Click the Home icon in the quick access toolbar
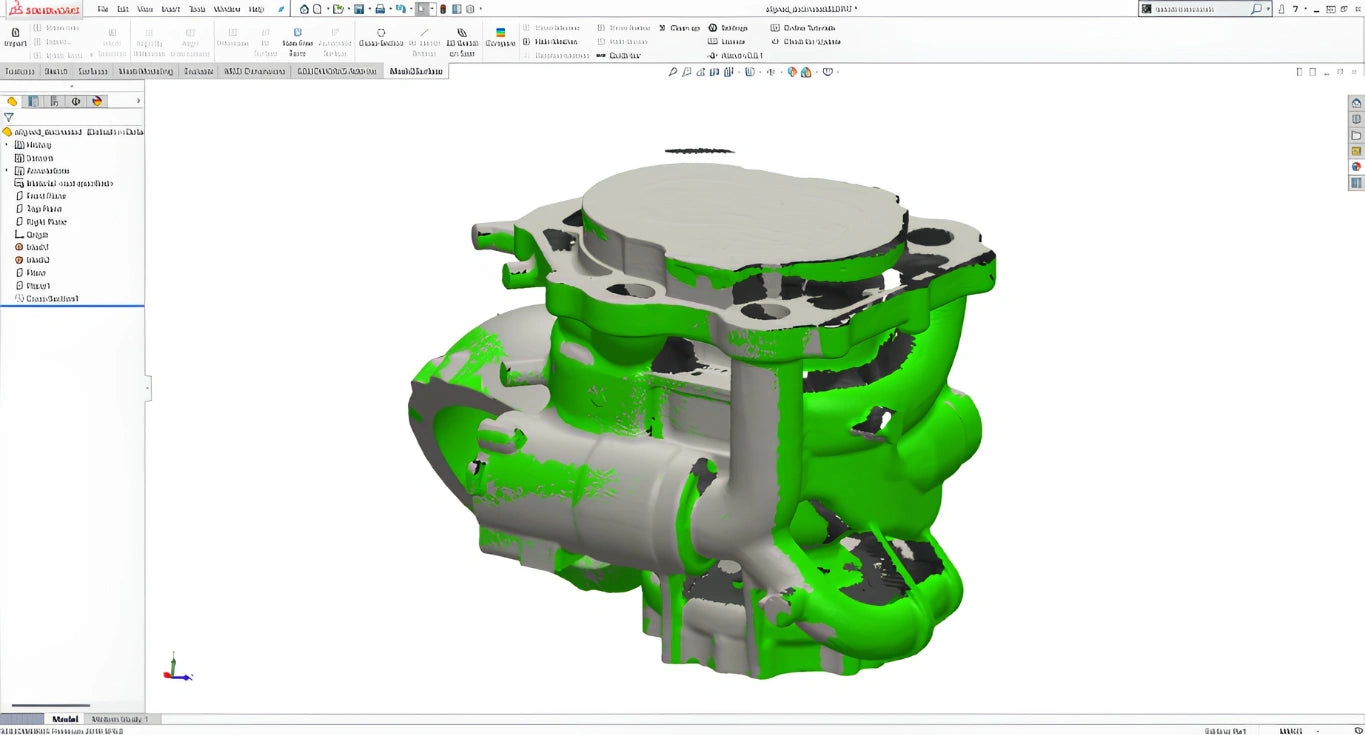 coord(305,9)
